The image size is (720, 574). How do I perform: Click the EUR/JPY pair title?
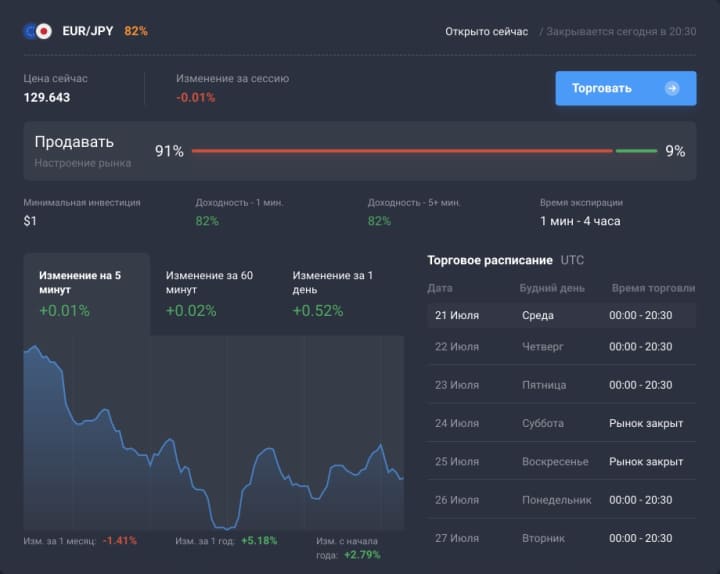click(x=87, y=31)
